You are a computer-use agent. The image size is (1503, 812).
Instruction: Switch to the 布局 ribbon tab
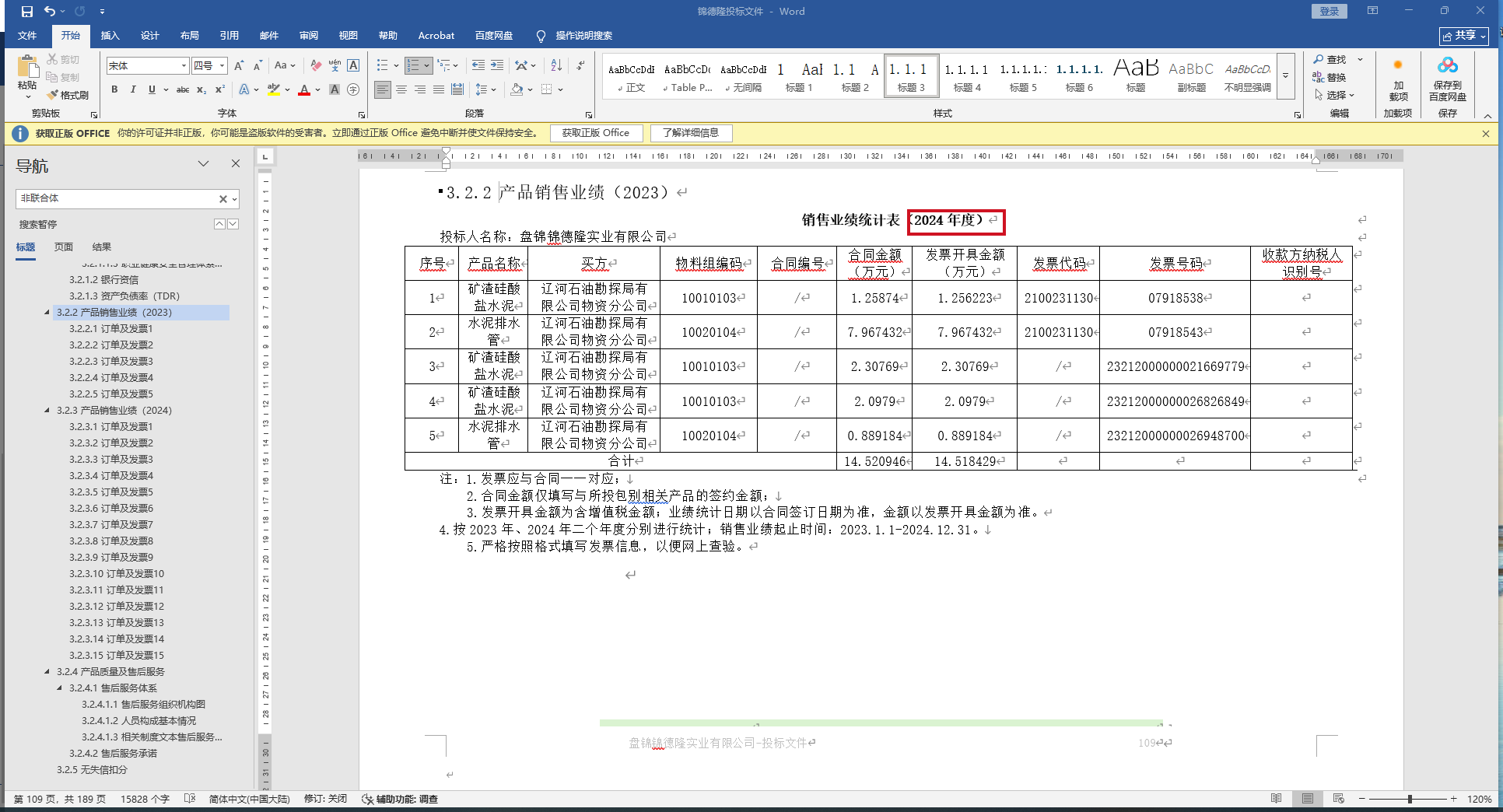(x=189, y=36)
